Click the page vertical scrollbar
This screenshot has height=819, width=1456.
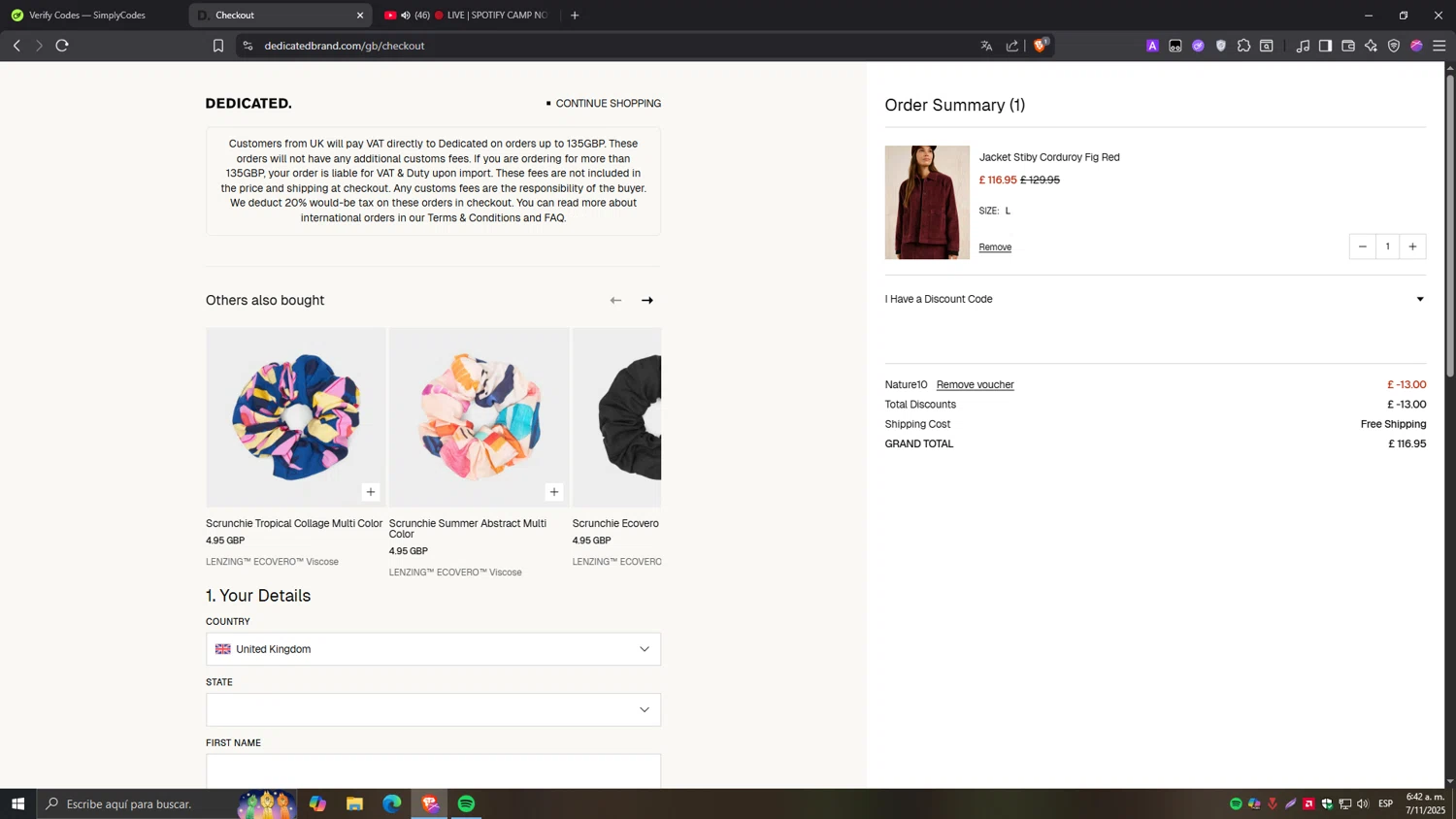pyautogui.click(x=1450, y=226)
